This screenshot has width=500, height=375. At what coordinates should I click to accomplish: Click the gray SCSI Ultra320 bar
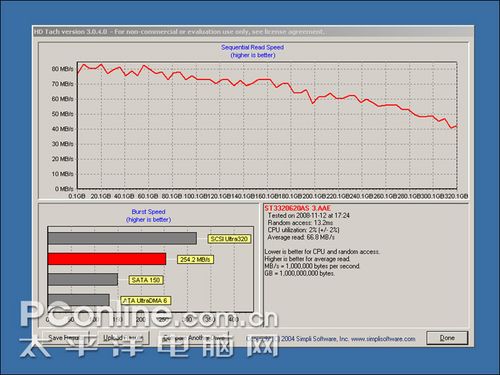122,238
